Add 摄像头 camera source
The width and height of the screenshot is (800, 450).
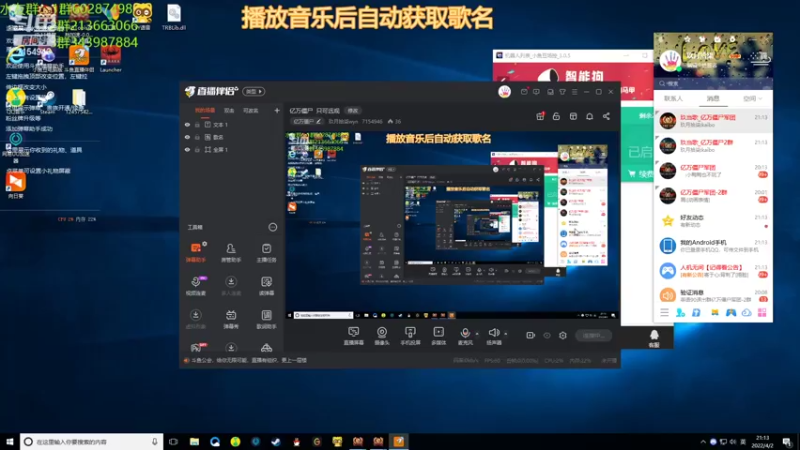(382, 336)
